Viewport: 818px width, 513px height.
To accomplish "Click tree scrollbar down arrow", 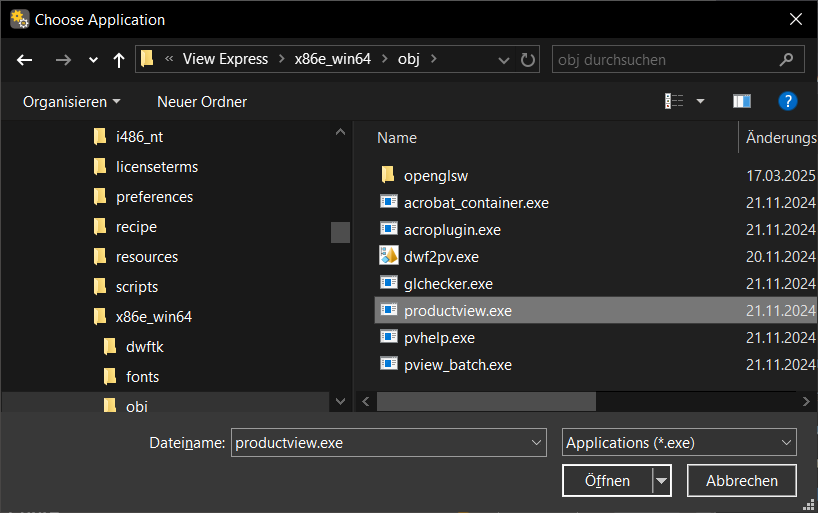I will pos(340,401).
